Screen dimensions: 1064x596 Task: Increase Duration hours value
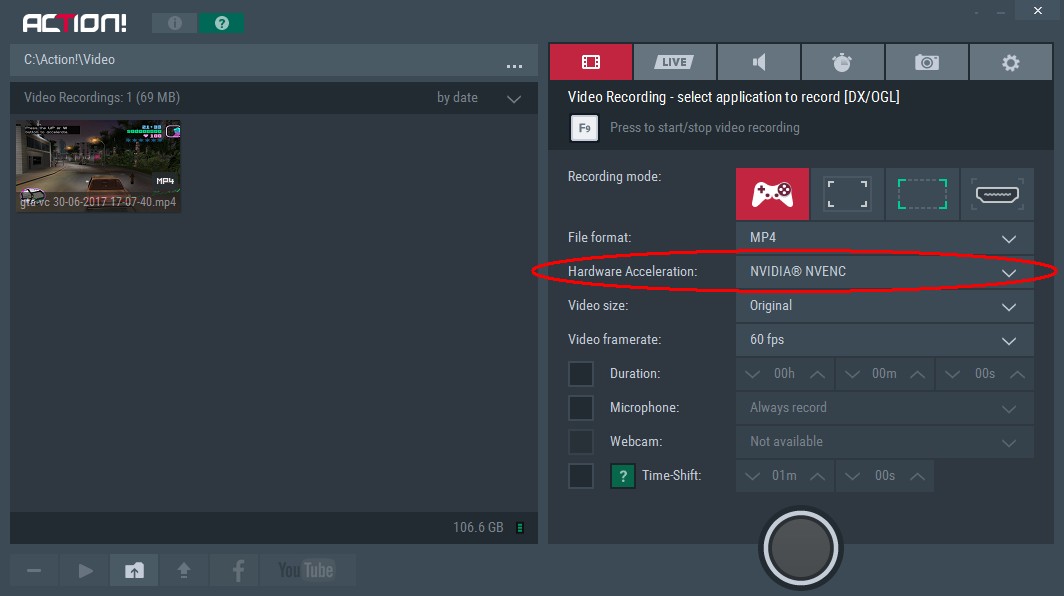tap(818, 375)
